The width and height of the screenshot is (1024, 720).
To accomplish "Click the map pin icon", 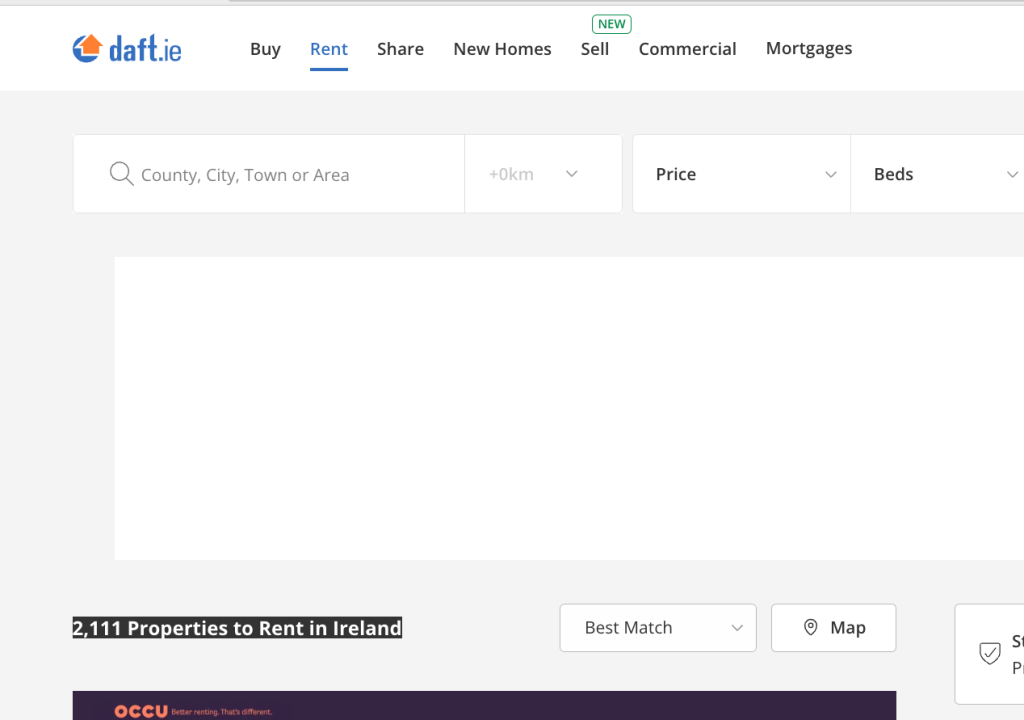I will click(x=810, y=627).
